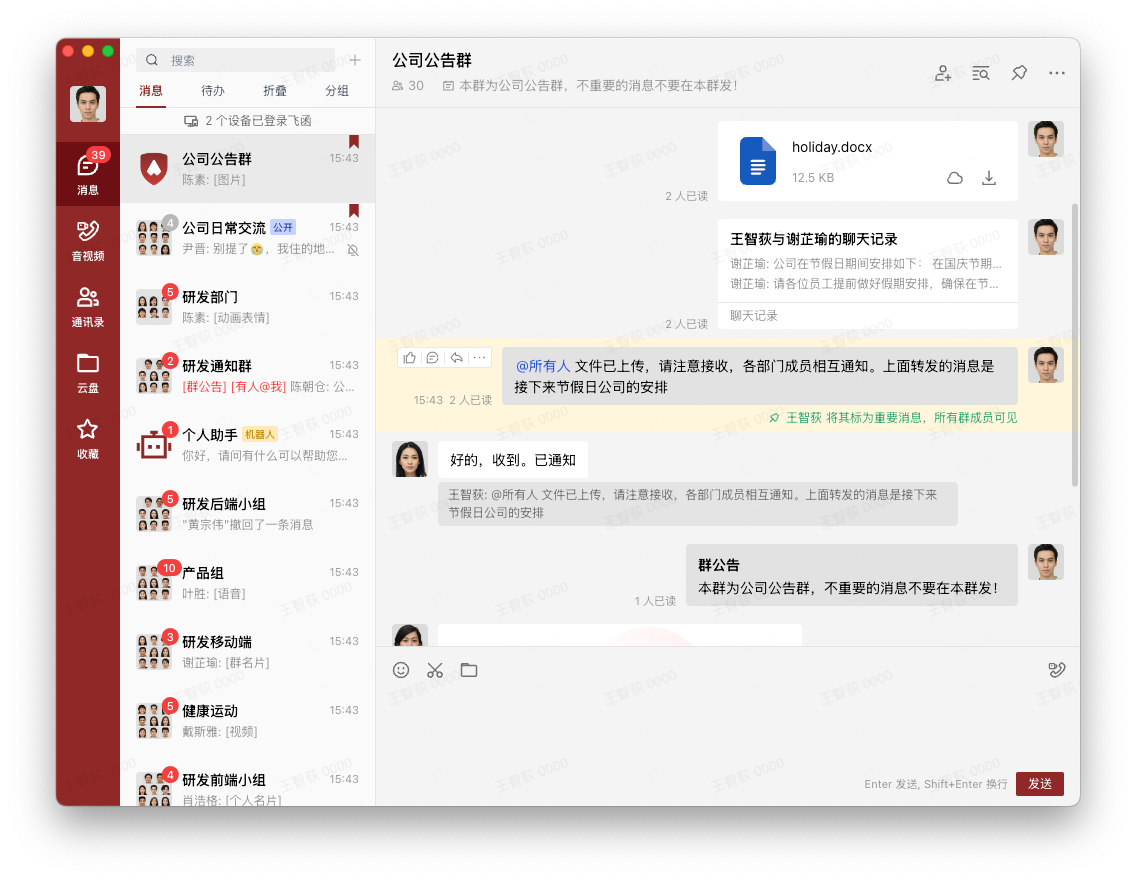The image size is (1136, 880).
Task: Open the chat history search icon
Action: click(x=980, y=73)
